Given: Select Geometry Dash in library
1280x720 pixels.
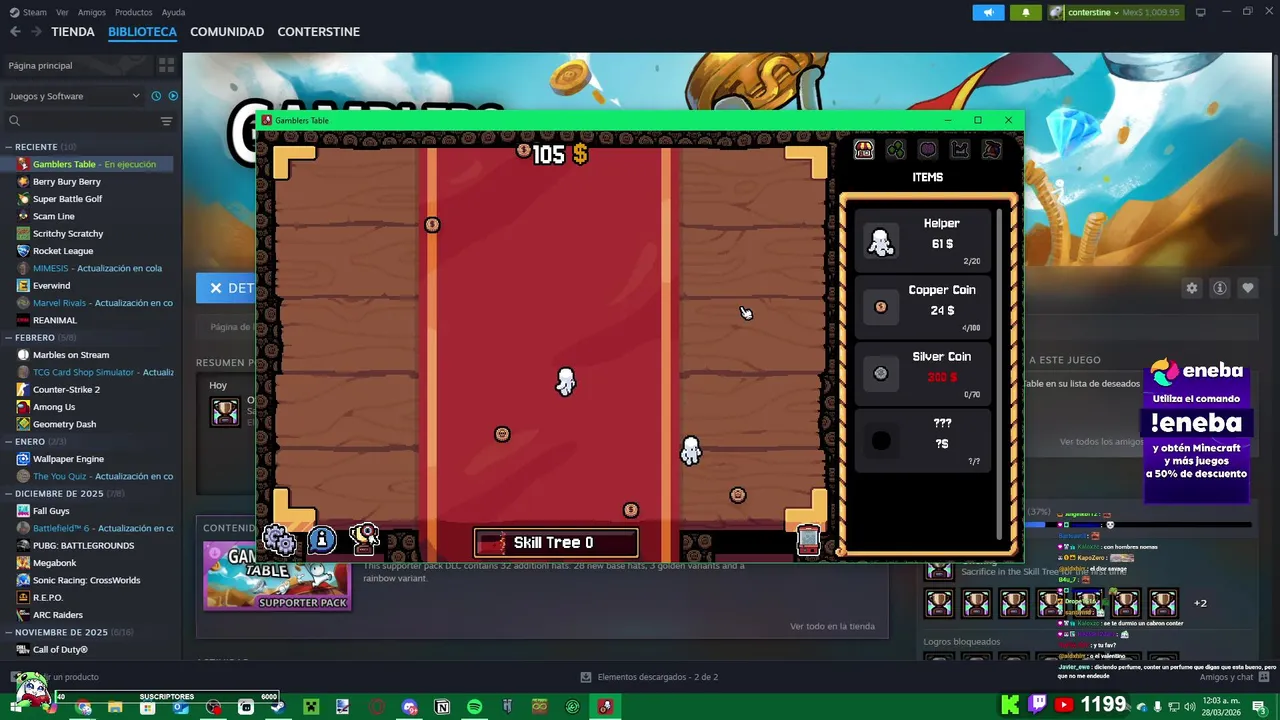Looking at the screenshot, I should (64, 424).
